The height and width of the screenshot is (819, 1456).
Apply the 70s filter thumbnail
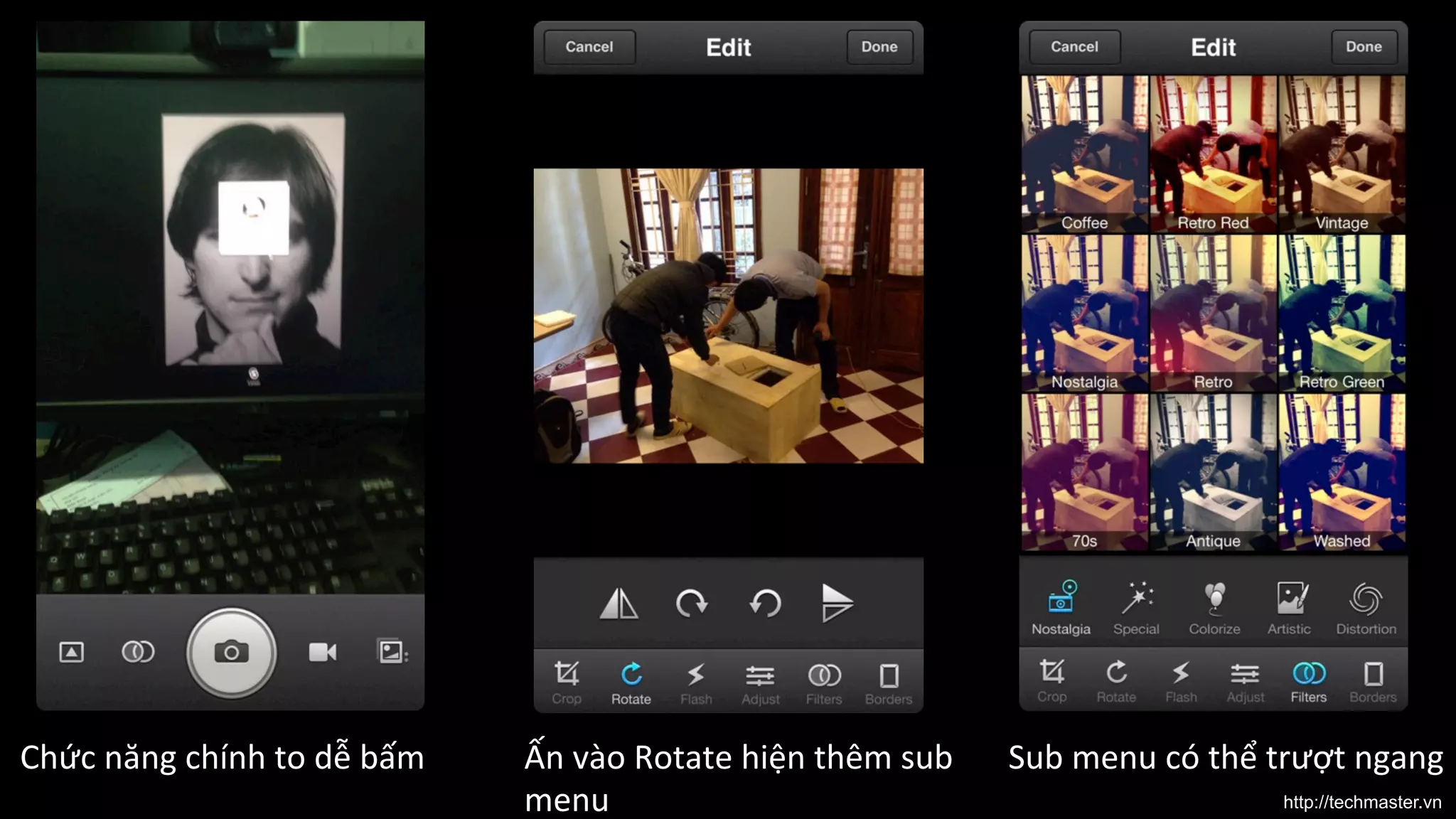pyautogui.click(x=1085, y=472)
